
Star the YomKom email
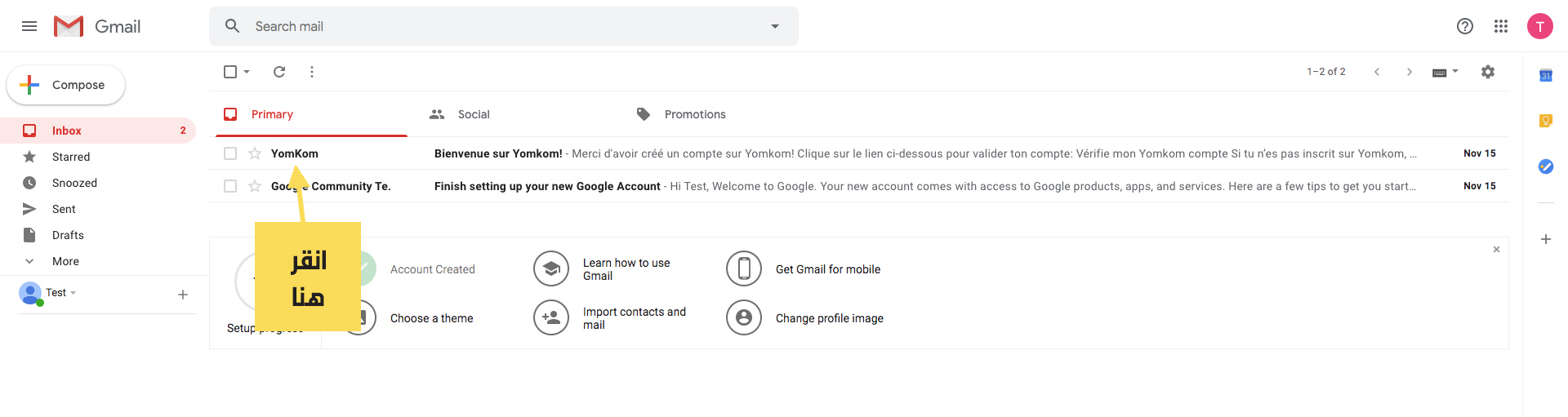[255, 153]
